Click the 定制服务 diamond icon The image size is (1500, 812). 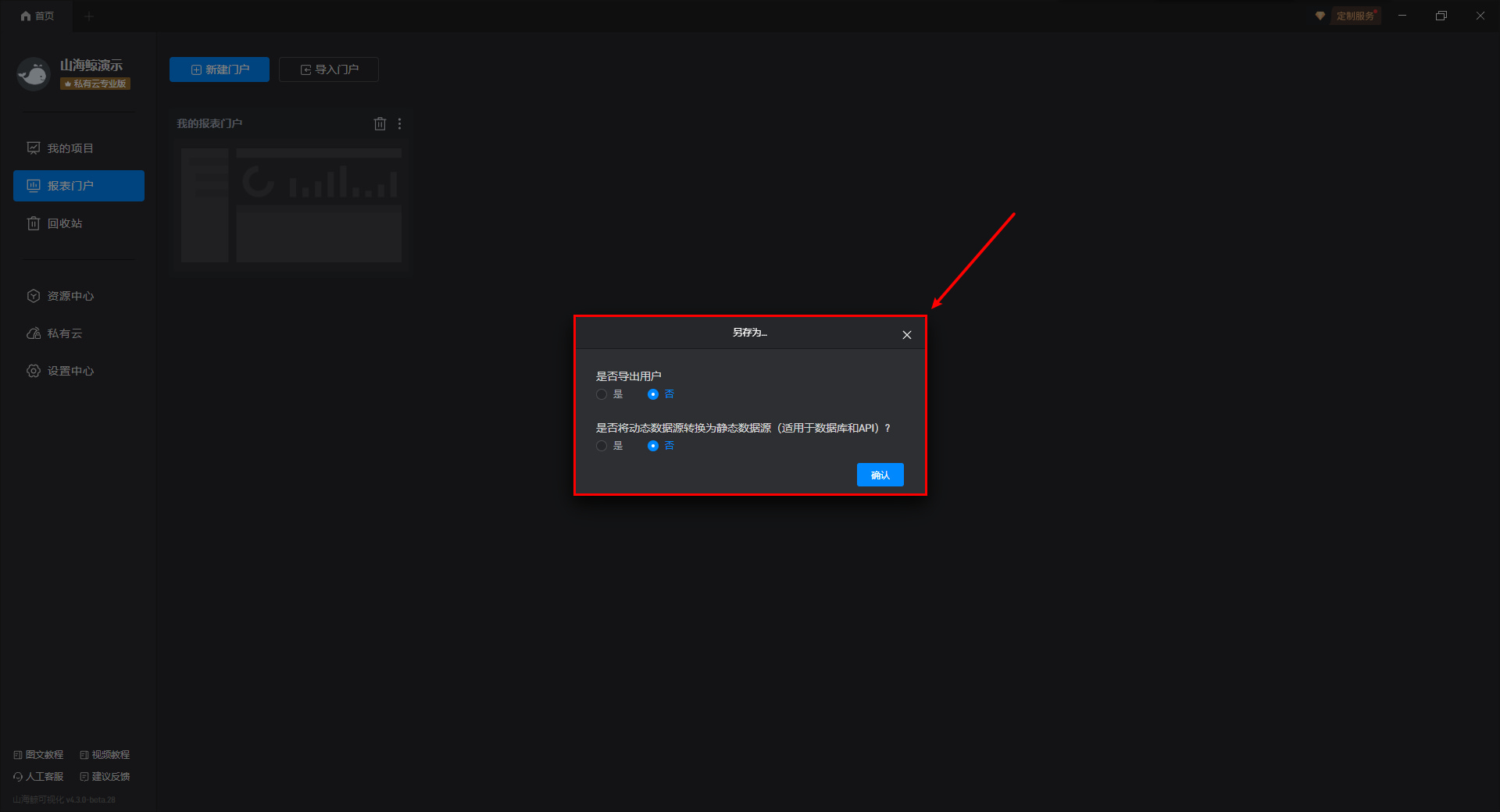1320,16
